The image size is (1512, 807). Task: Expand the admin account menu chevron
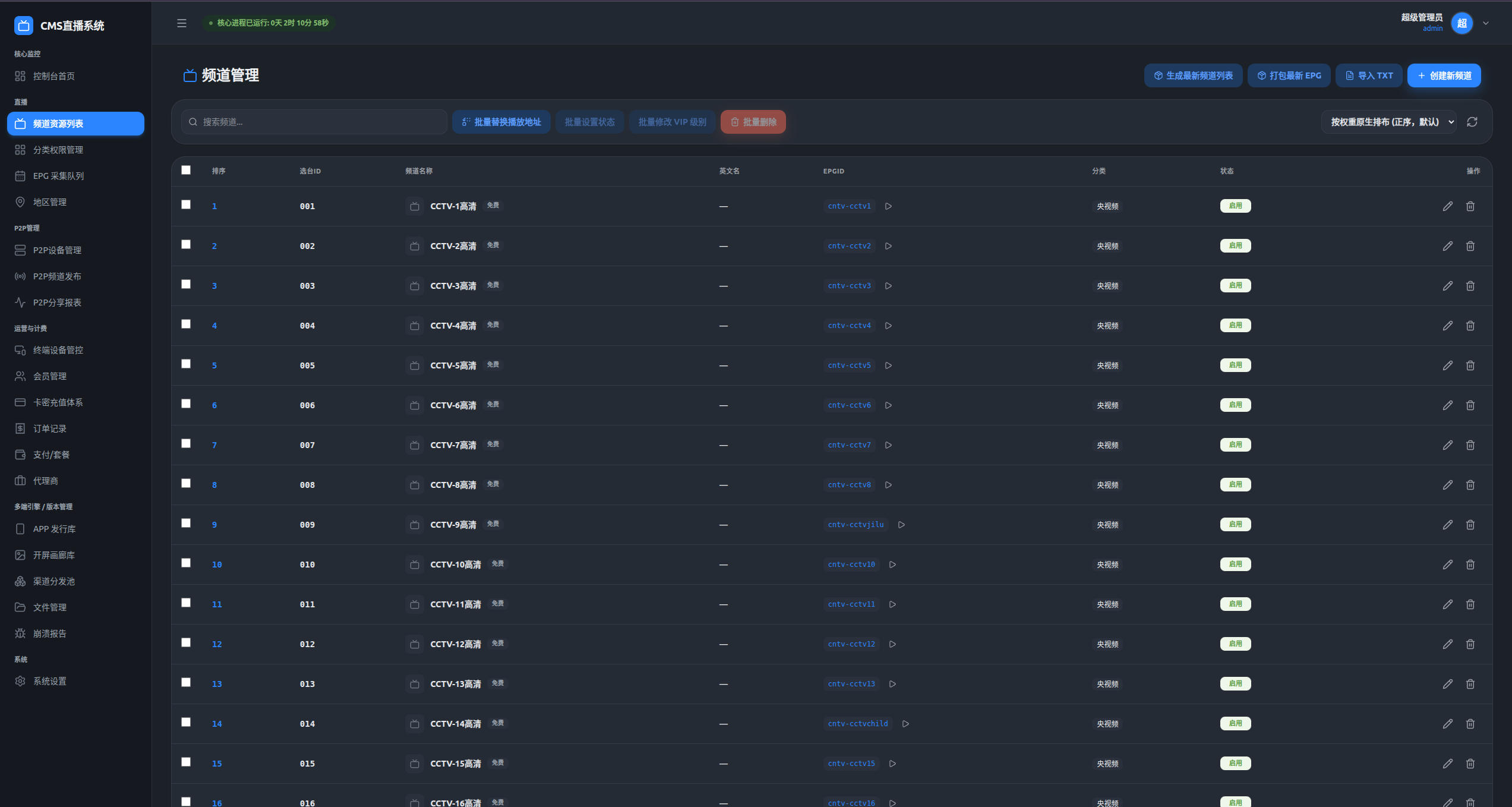click(x=1486, y=23)
